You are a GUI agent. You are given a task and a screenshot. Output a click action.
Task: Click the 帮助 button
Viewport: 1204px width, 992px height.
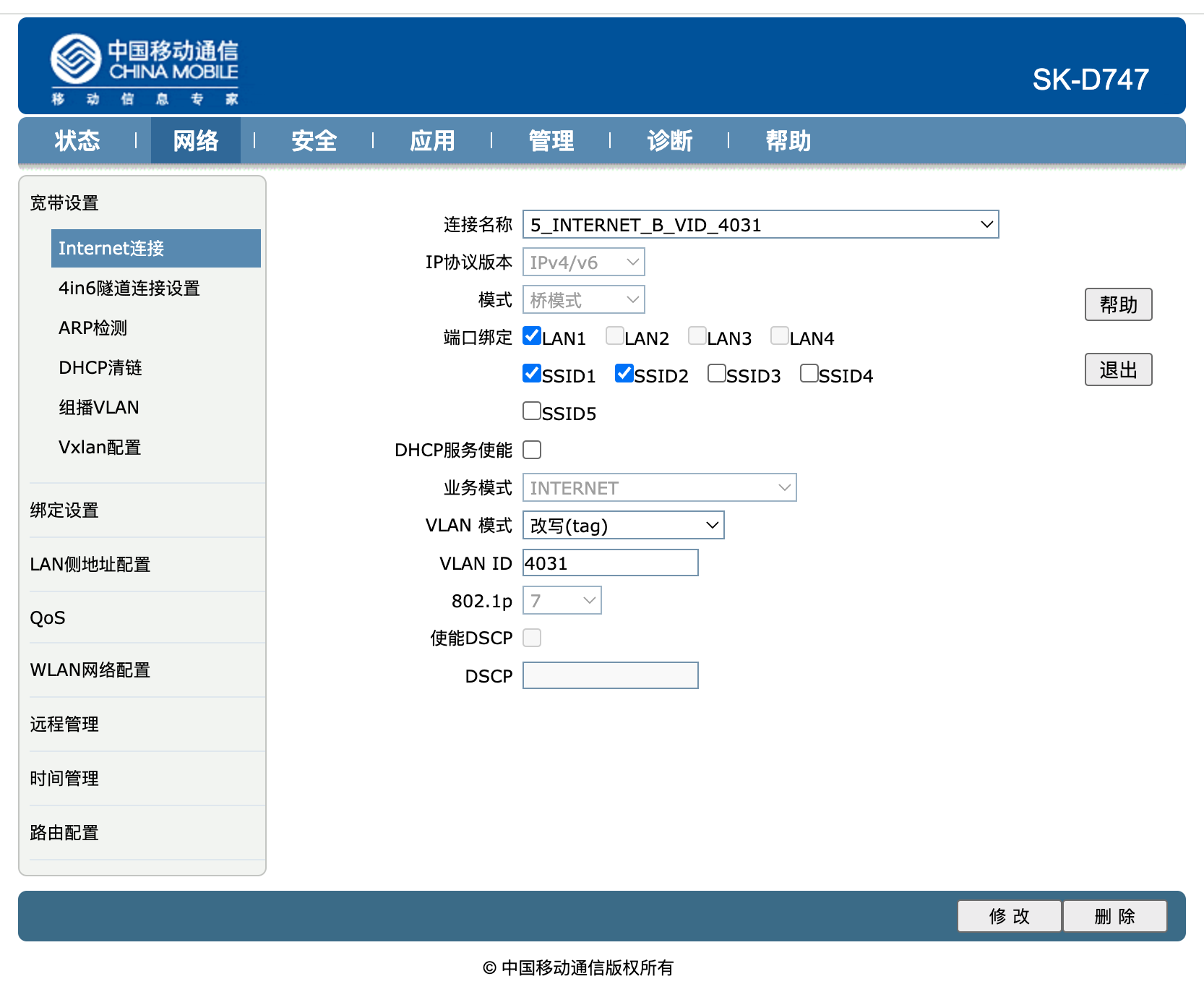tap(1118, 304)
